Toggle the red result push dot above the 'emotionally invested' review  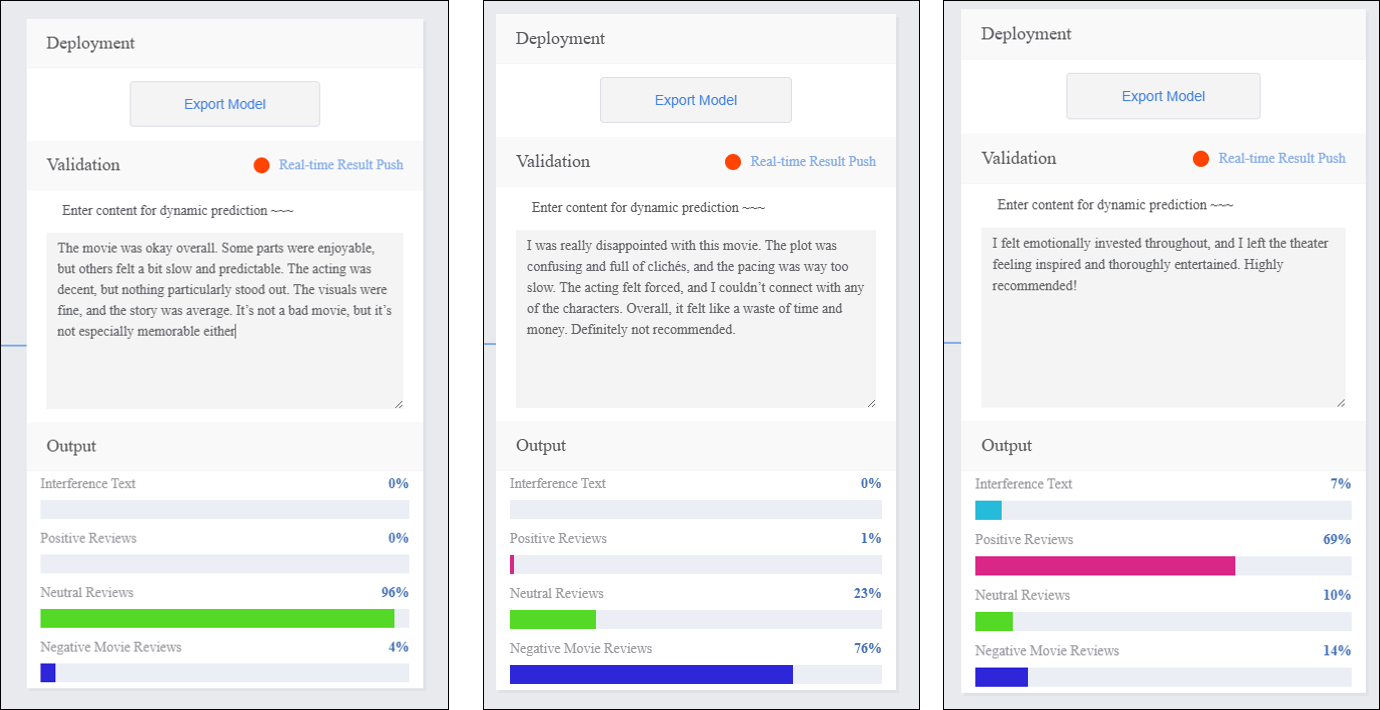(1200, 159)
